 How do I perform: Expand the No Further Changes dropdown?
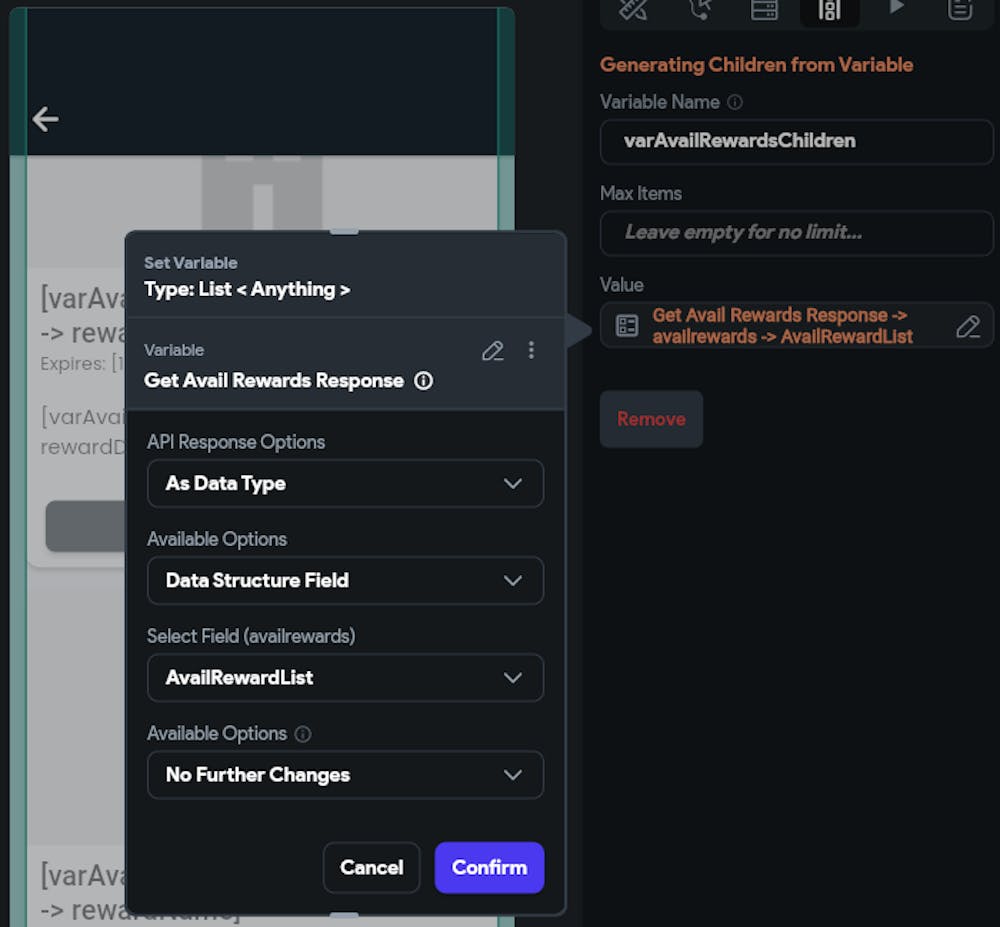pyautogui.click(x=345, y=775)
